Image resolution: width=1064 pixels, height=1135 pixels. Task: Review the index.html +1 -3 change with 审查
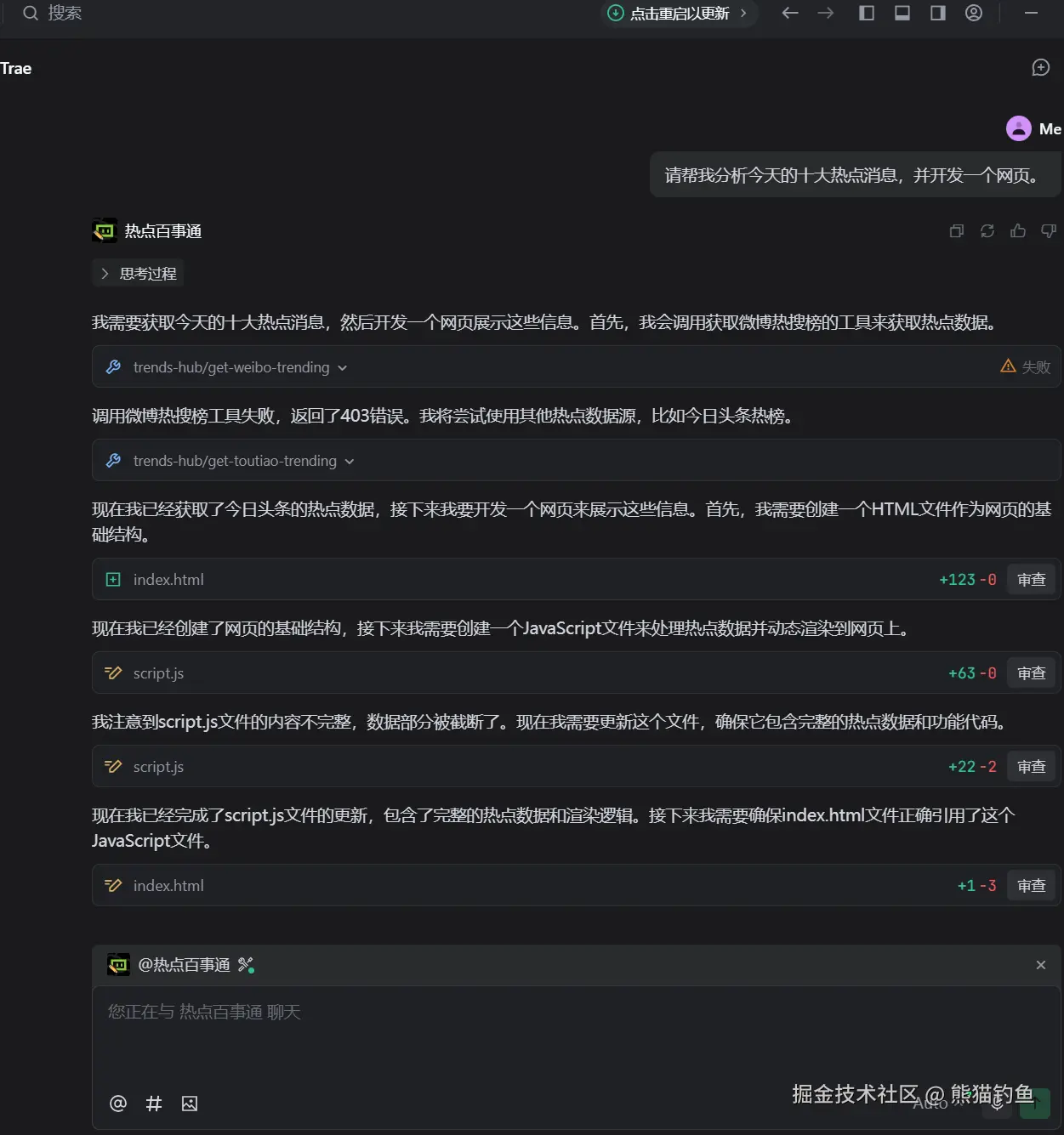coord(1032,886)
